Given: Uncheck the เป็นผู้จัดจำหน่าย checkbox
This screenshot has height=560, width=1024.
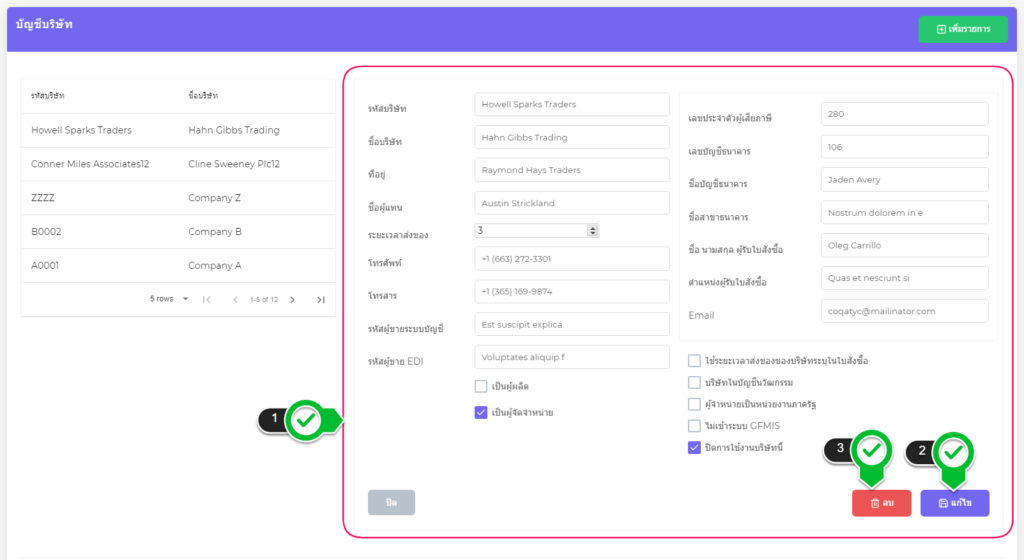Looking at the screenshot, I should pyautogui.click(x=481, y=412).
